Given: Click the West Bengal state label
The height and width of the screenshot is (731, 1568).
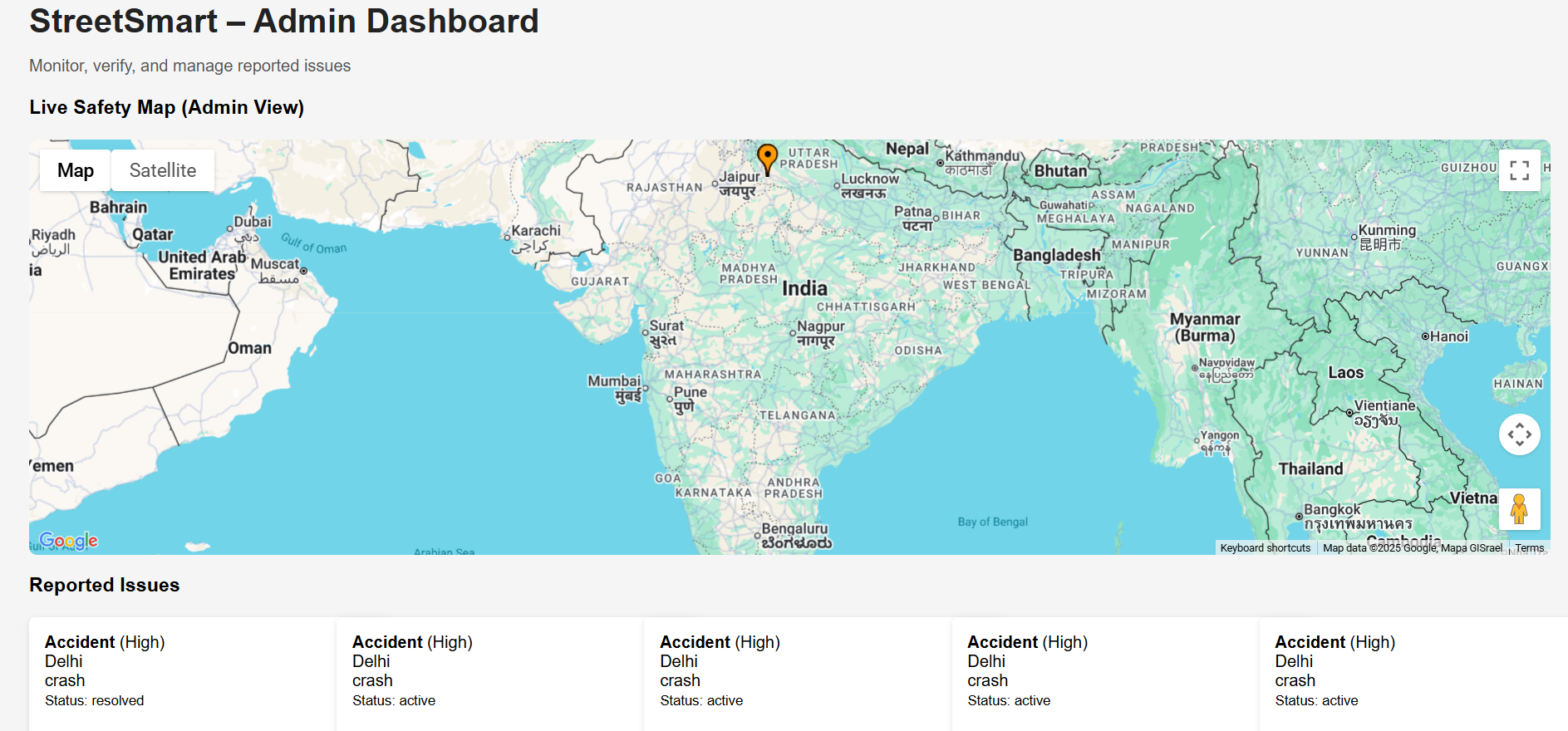Looking at the screenshot, I should pyautogui.click(x=986, y=285).
